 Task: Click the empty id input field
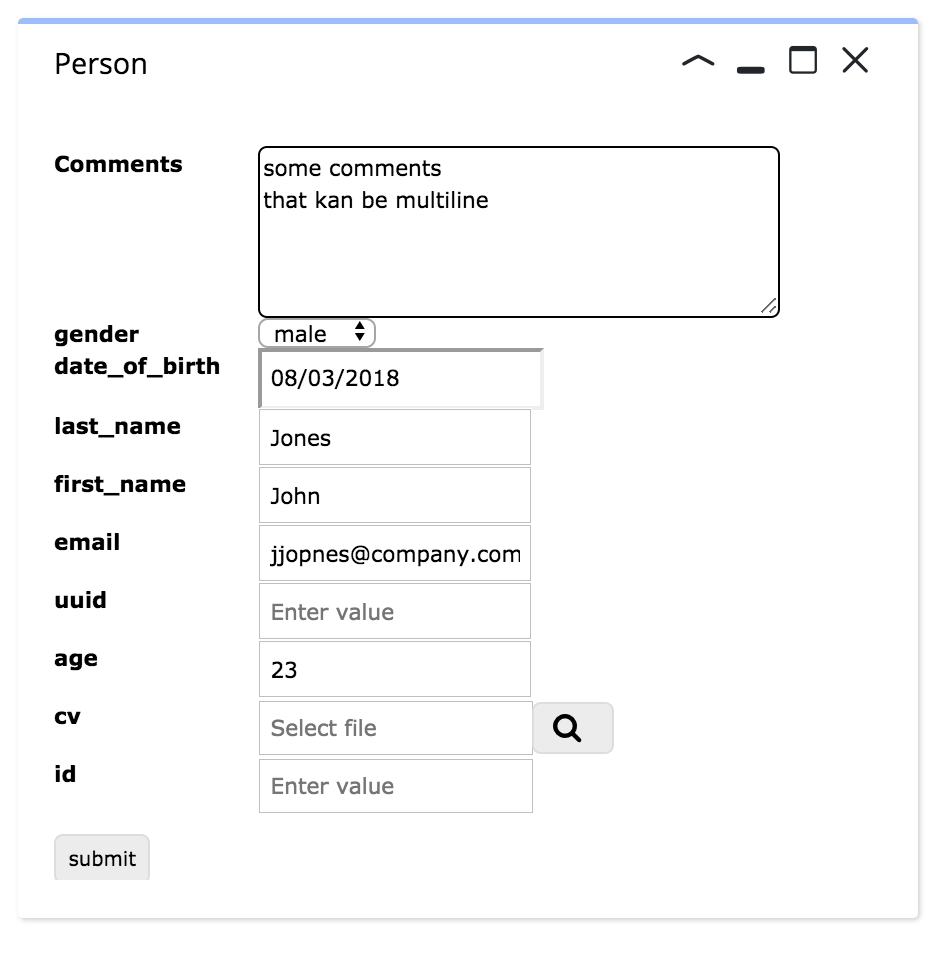tap(396, 786)
